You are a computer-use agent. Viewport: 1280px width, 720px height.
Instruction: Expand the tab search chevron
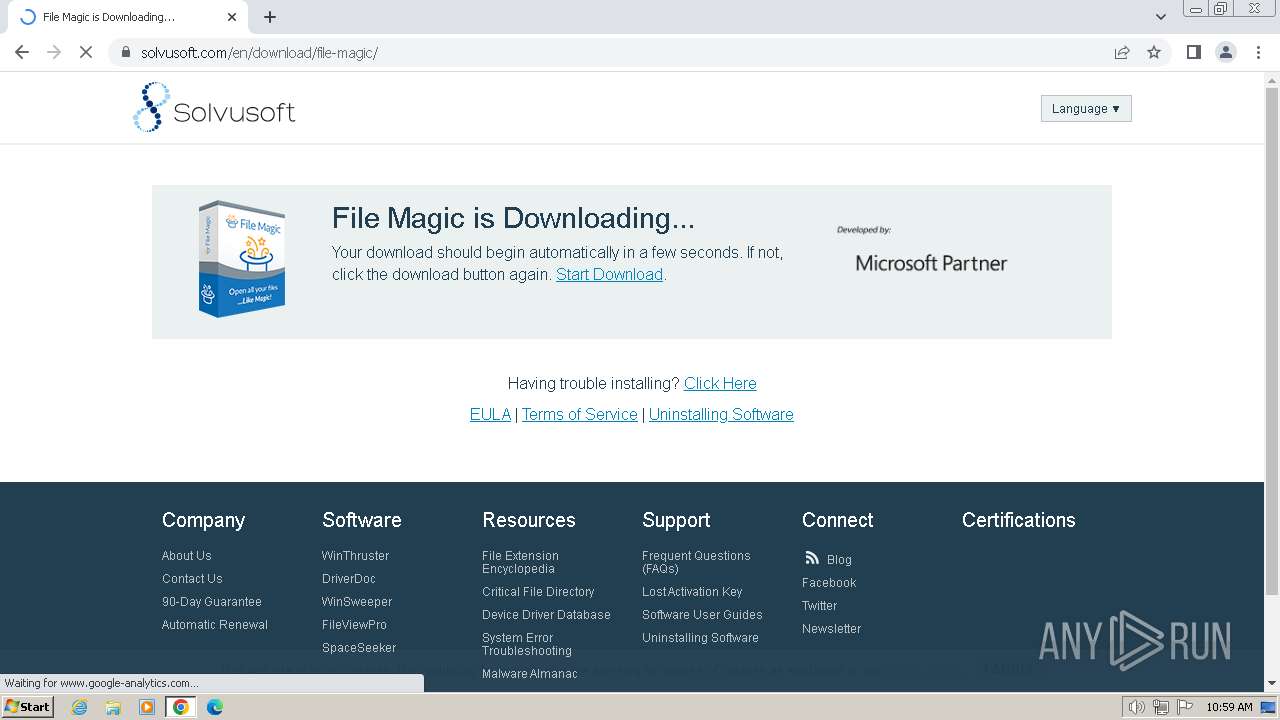(x=1161, y=17)
